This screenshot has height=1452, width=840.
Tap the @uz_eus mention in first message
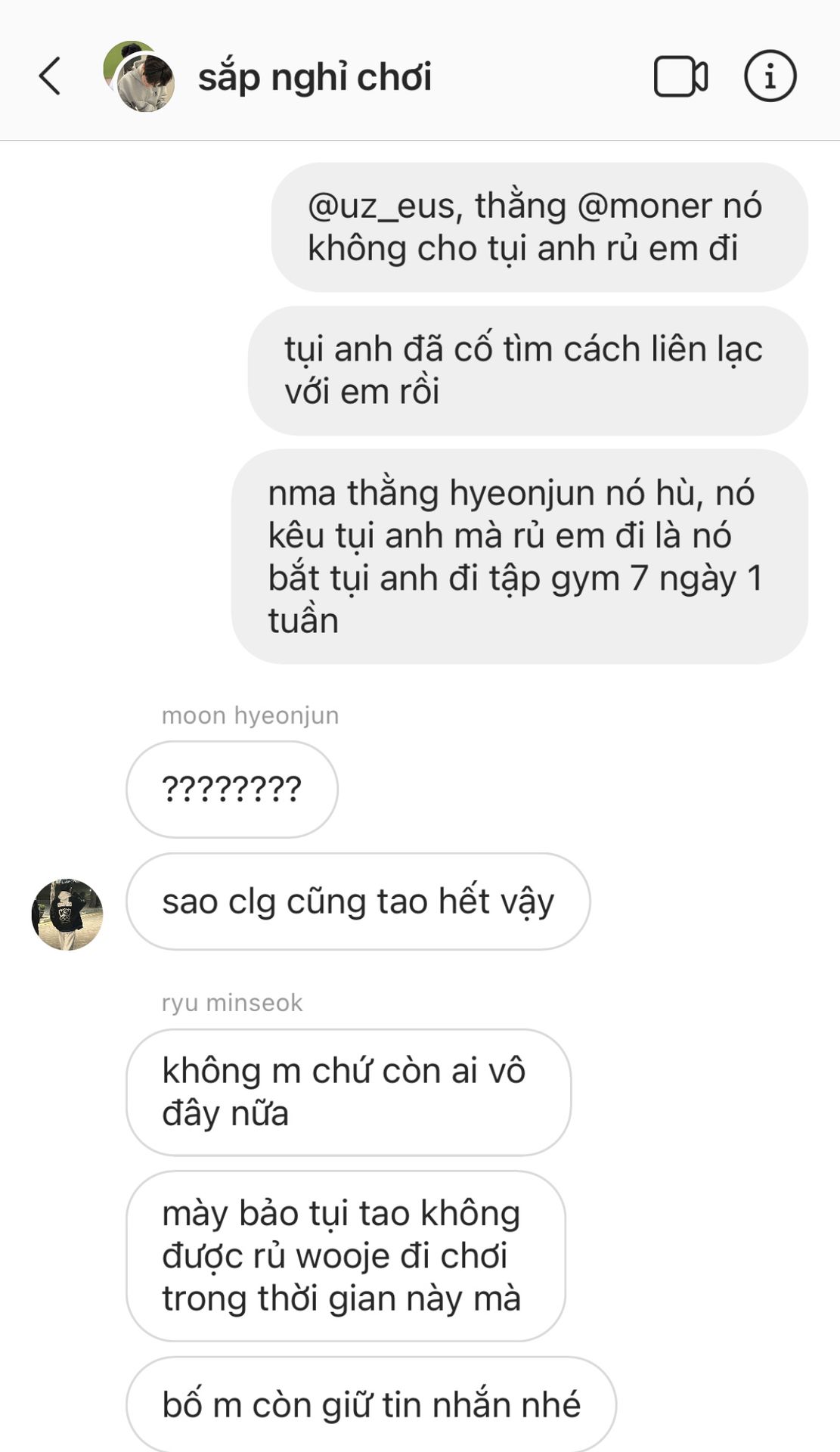[385, 206]
